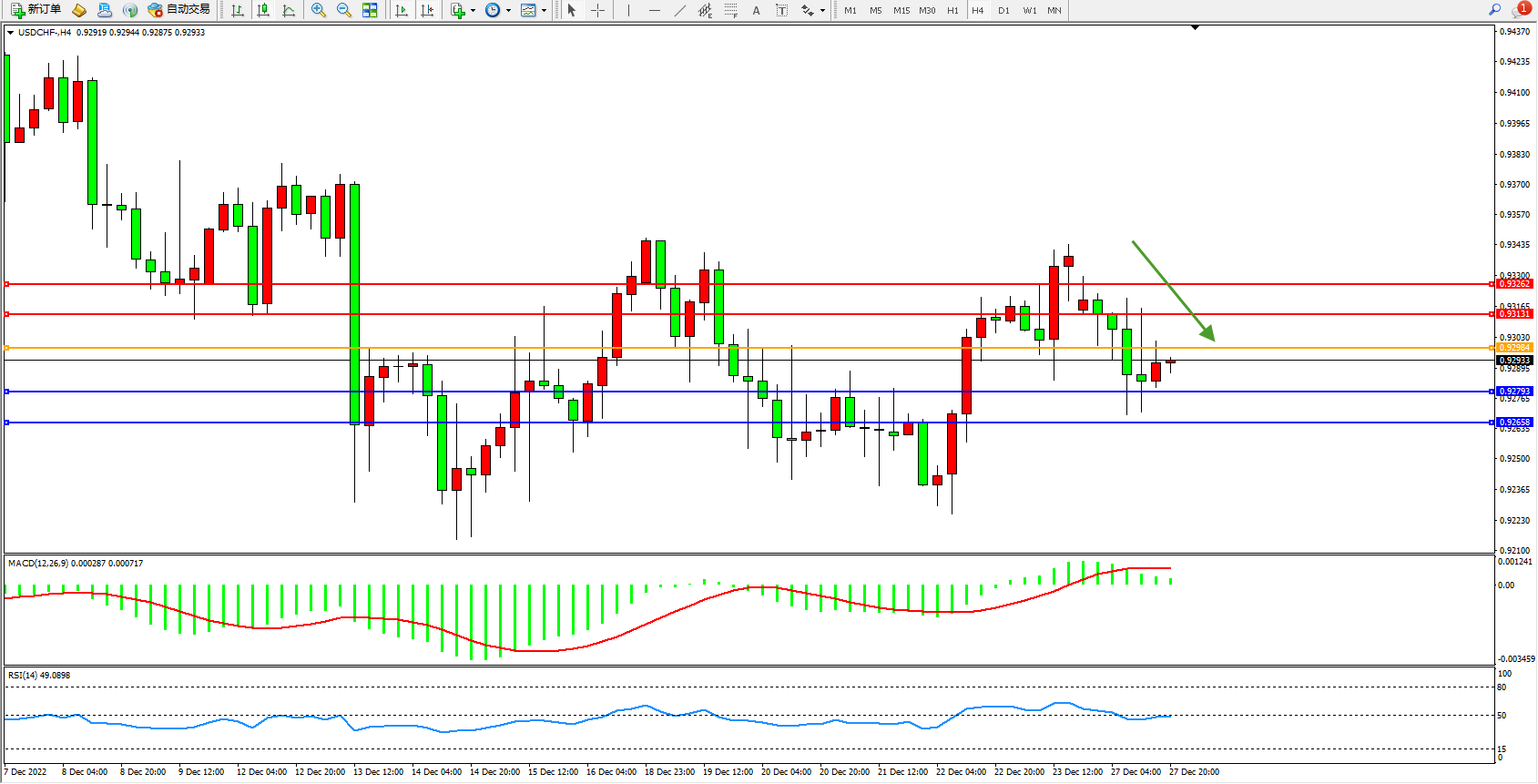Image resolution: width=1538 pixels, height=784 pixels.
Task: Click the tile windows icon
Action: pyautogui.click(x=370, y=10)
